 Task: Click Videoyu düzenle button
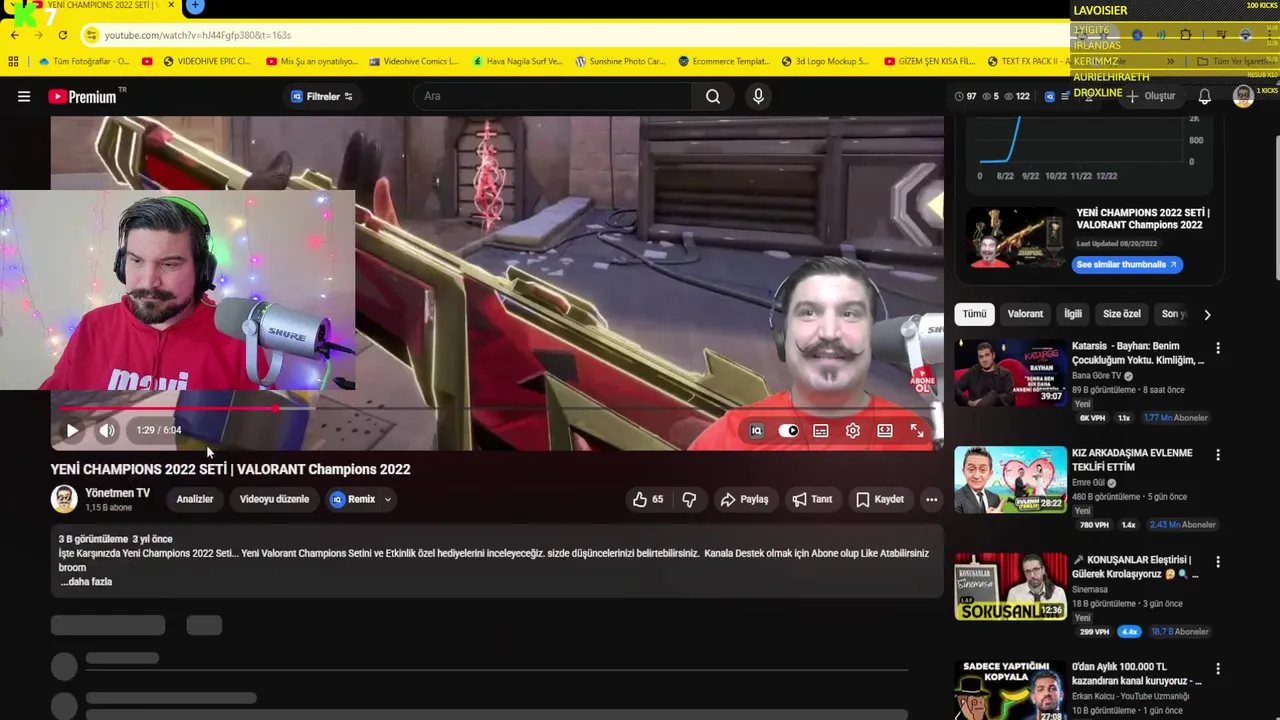click(x=274, y=499)
